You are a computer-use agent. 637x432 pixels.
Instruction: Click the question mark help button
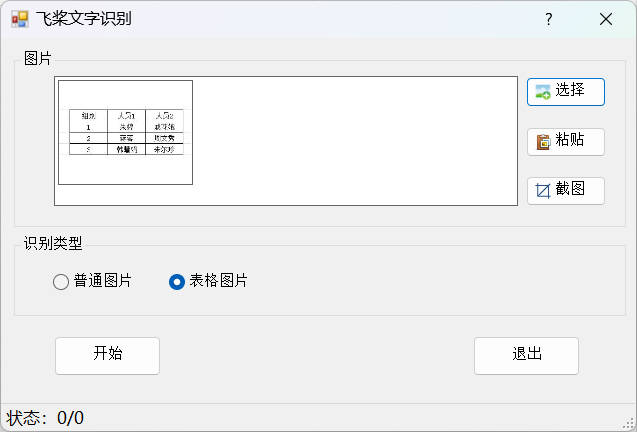pos(548,19)
